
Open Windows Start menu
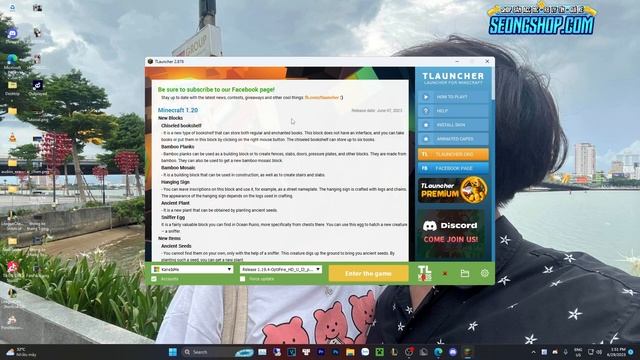173,352
